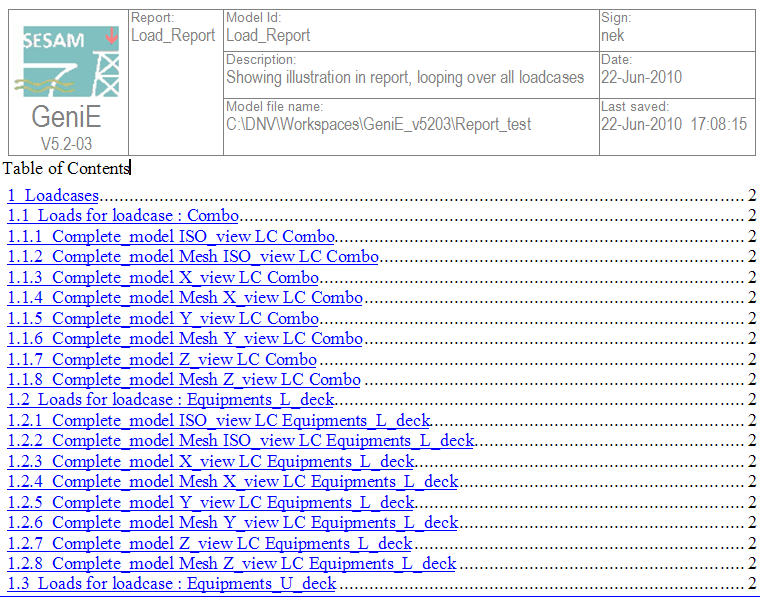Navigate to '1.1.7 Complete_model Z_view LC Combo'
Screen dimensions: 760x600
click(x=162, y=359)
